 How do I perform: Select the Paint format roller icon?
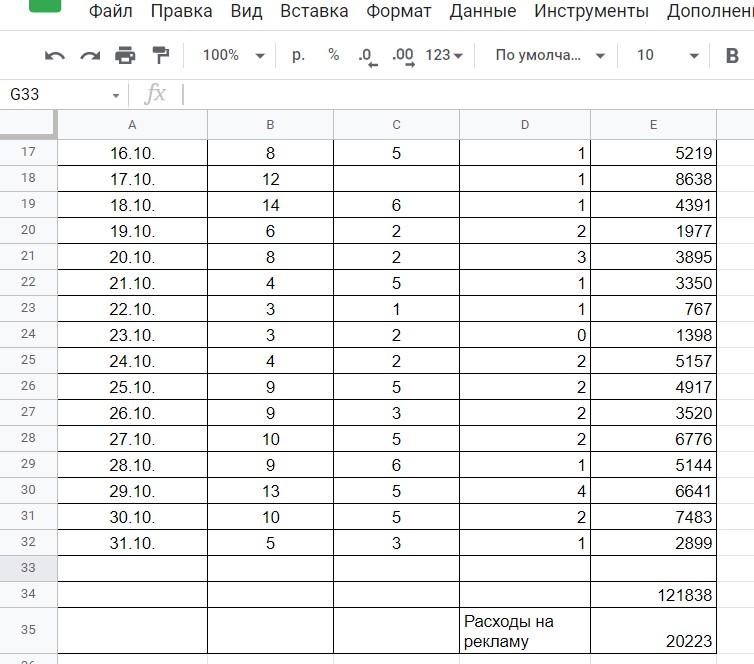coord(161,55)
